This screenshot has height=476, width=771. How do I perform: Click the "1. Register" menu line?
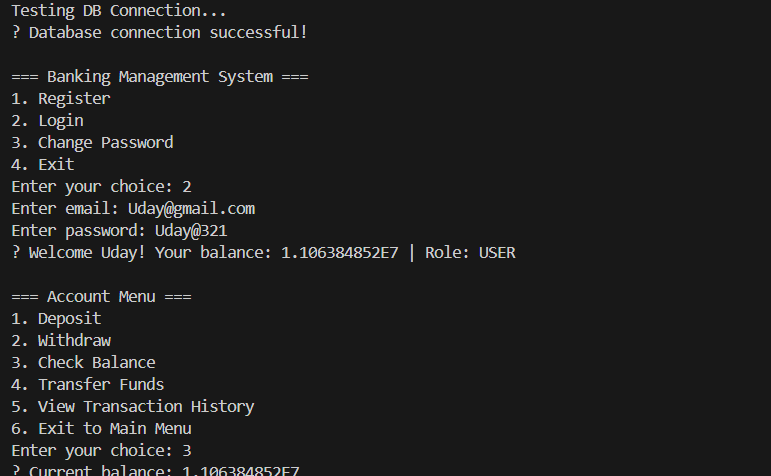pyautogui.click(x=60, y=99)
